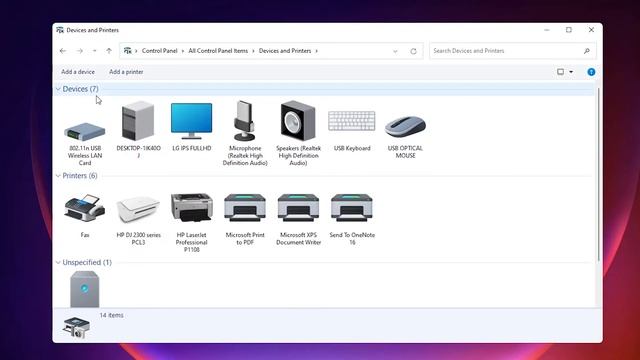Click the vertical scrollbar of the list
The width and height of the screenshot is (640, 360).
tap(598, 174)
